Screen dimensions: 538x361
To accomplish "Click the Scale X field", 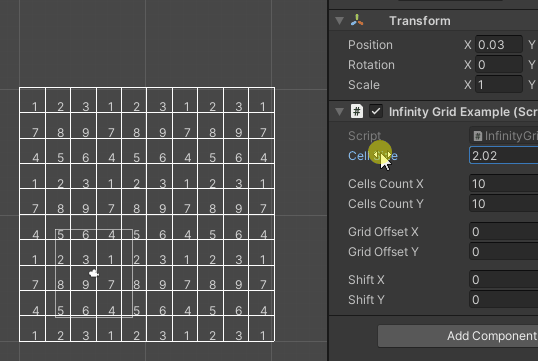I will (499, 85).
